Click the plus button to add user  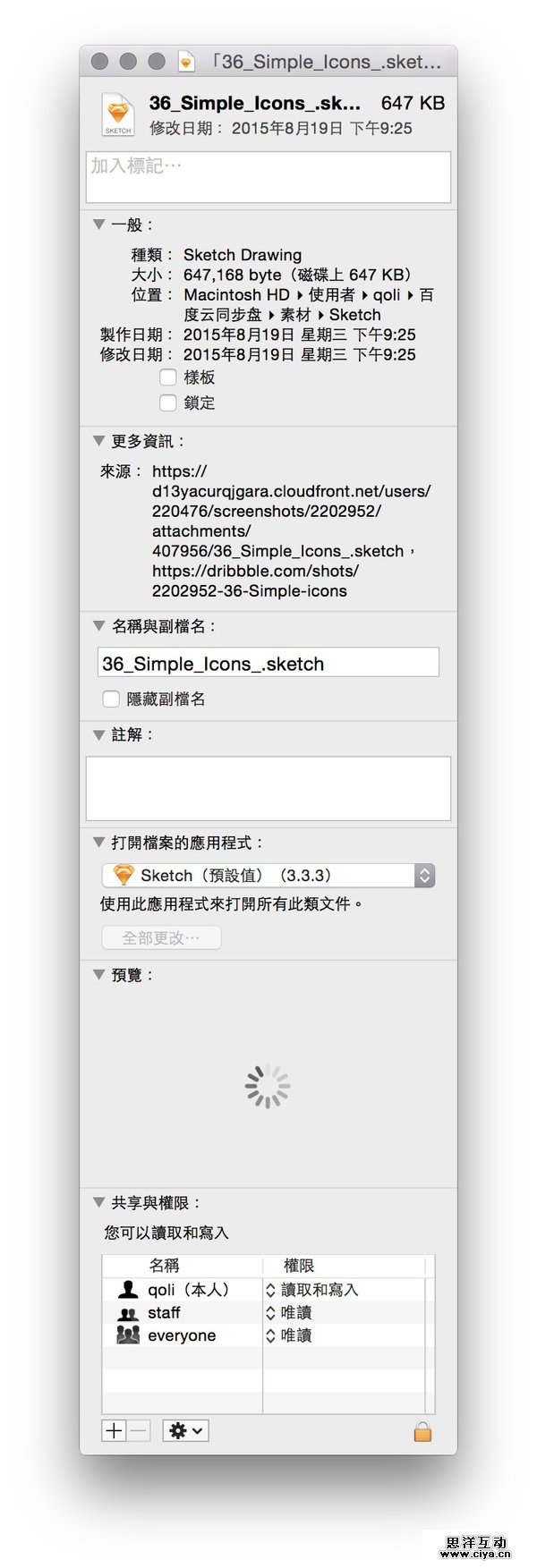(x=114, y=1431)
